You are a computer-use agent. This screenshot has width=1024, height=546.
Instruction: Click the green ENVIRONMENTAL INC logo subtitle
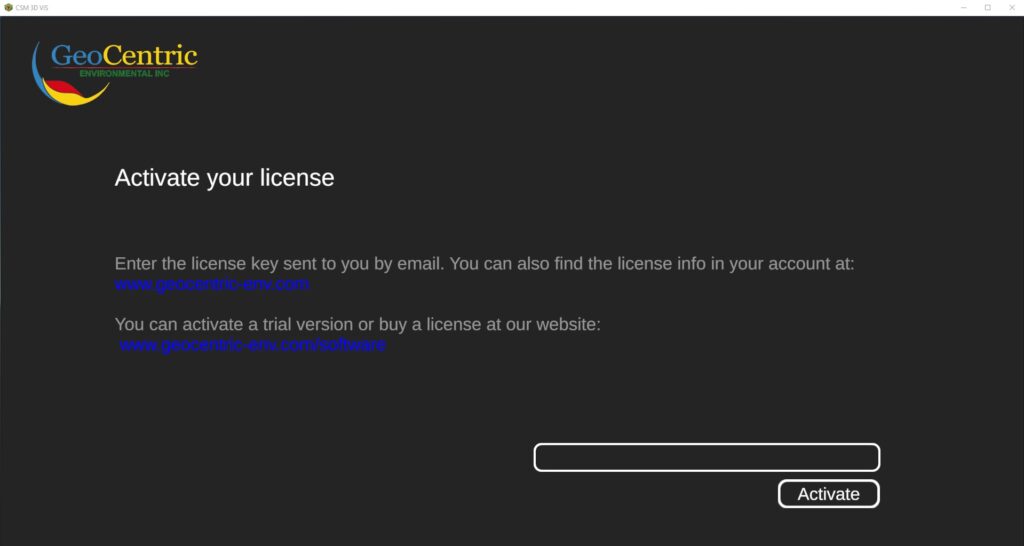coord(124,74)
